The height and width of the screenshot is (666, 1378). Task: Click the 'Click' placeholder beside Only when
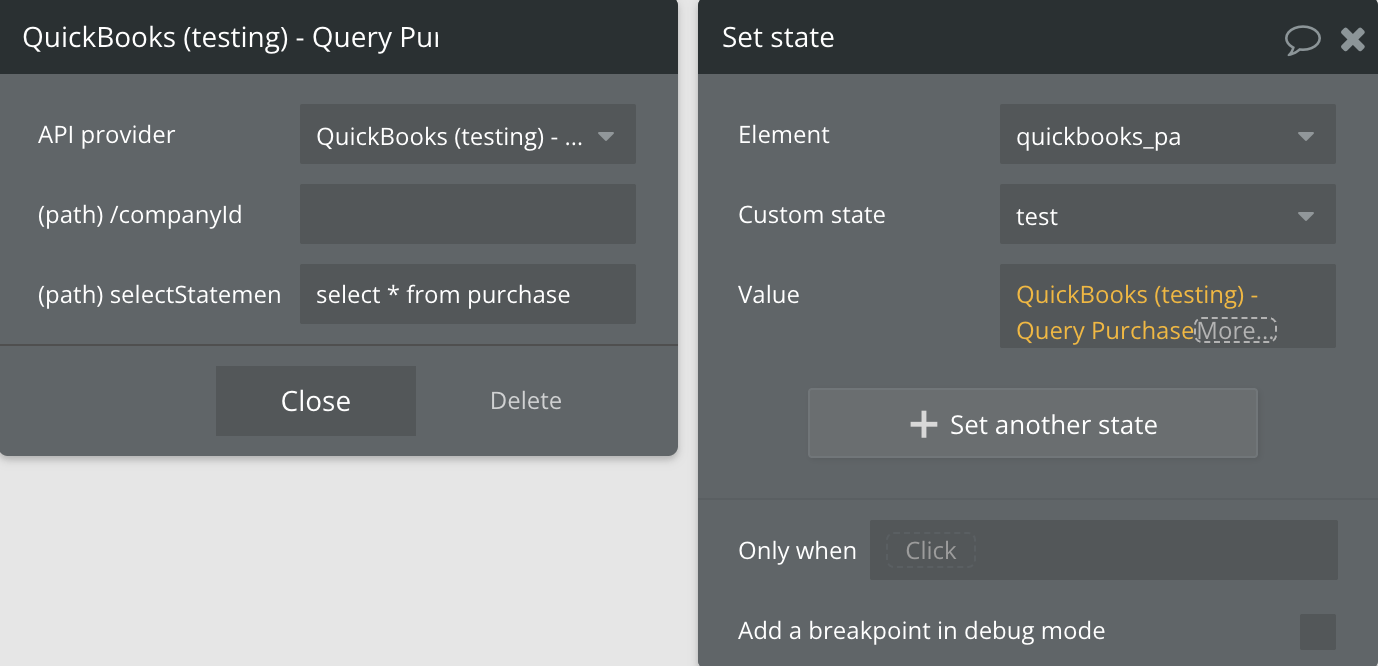[x=930, y=551]
